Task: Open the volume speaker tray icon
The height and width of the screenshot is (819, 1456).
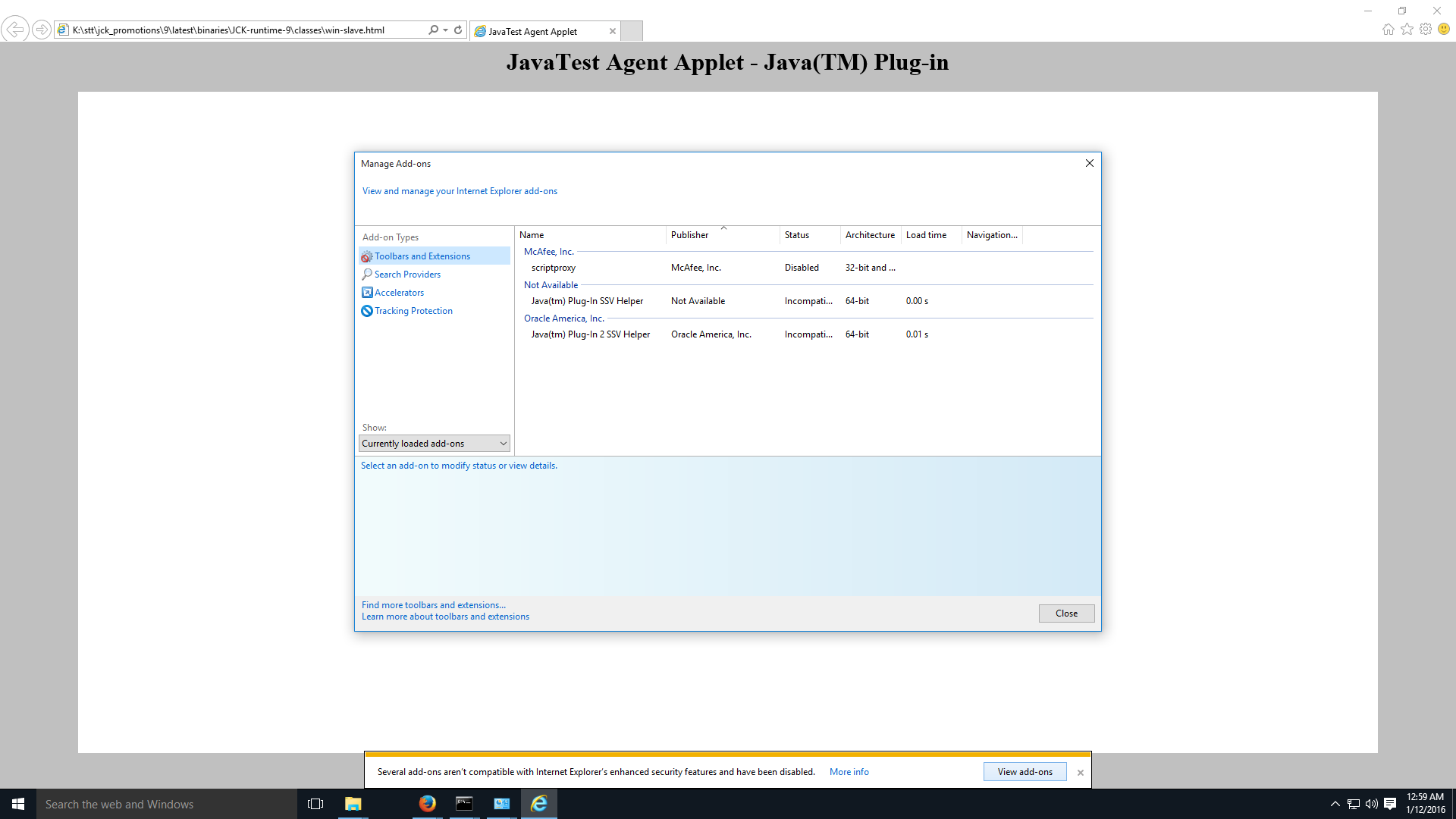Action: click(x=1372, y=804)
